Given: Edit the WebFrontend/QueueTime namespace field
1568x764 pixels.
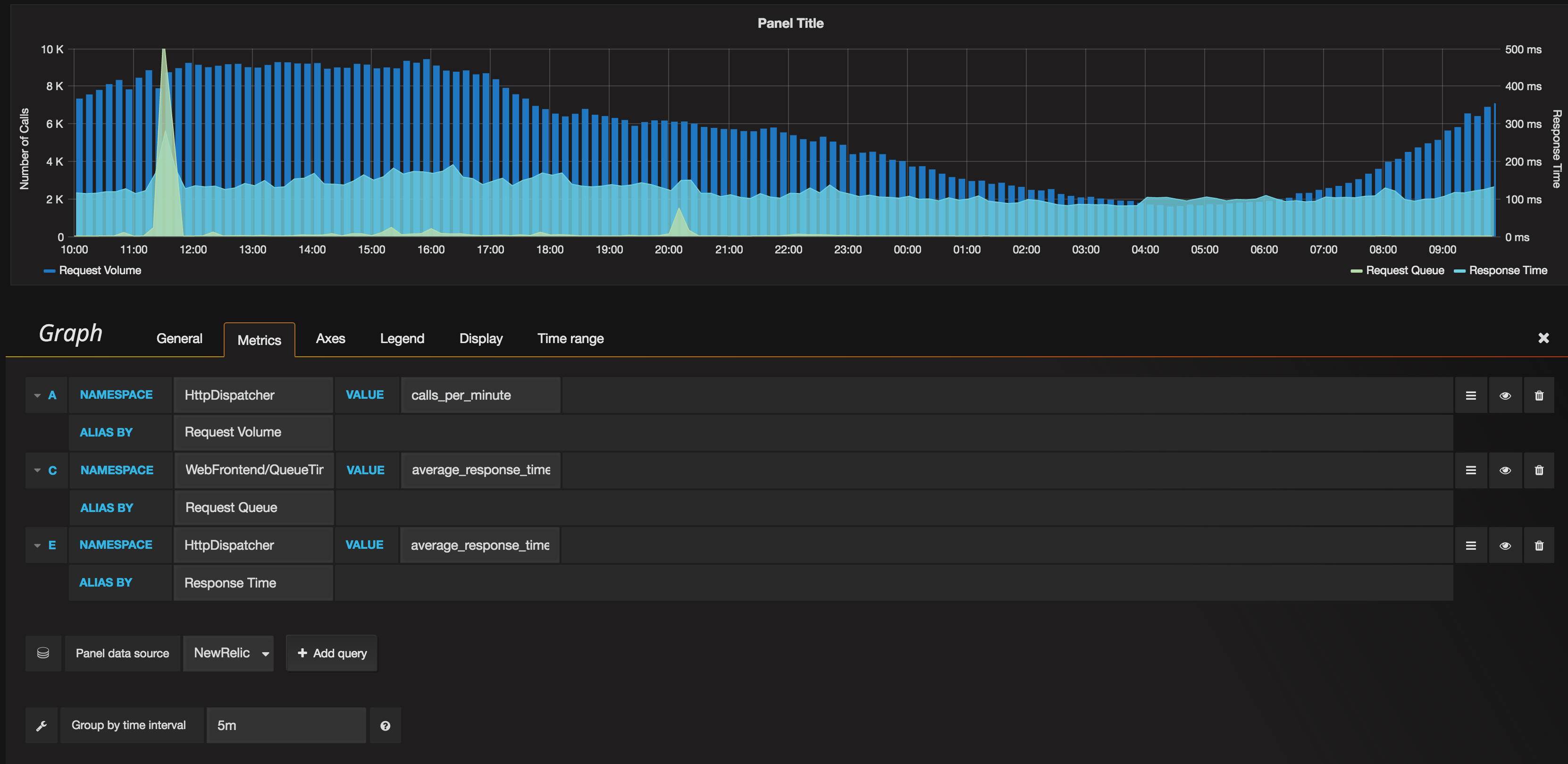Looking at the screenshot, I should 254,470.
